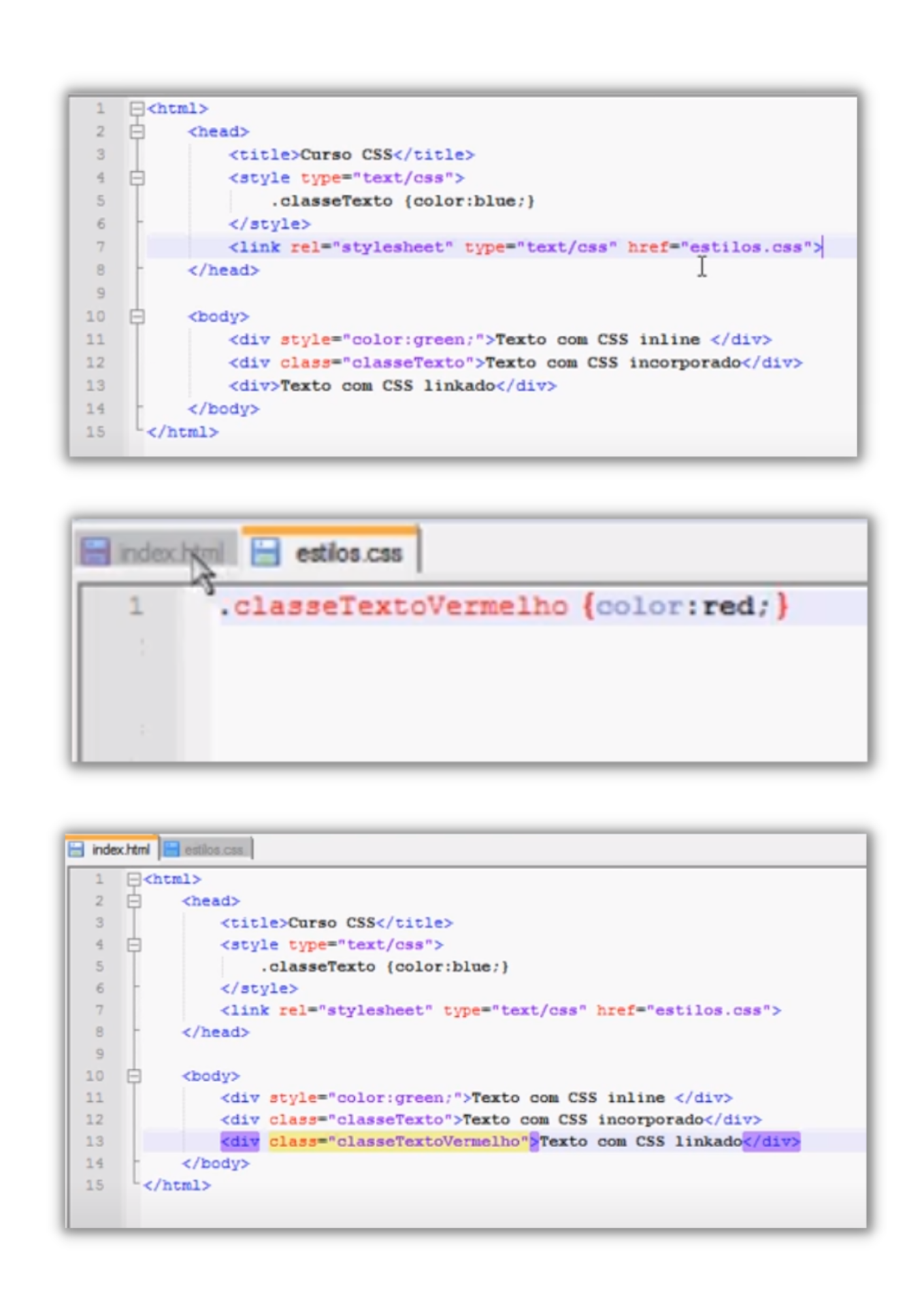
Task: Click the highlighted class="classeTextoVermelho" attribute
Action: click(x=398, y=1142)
